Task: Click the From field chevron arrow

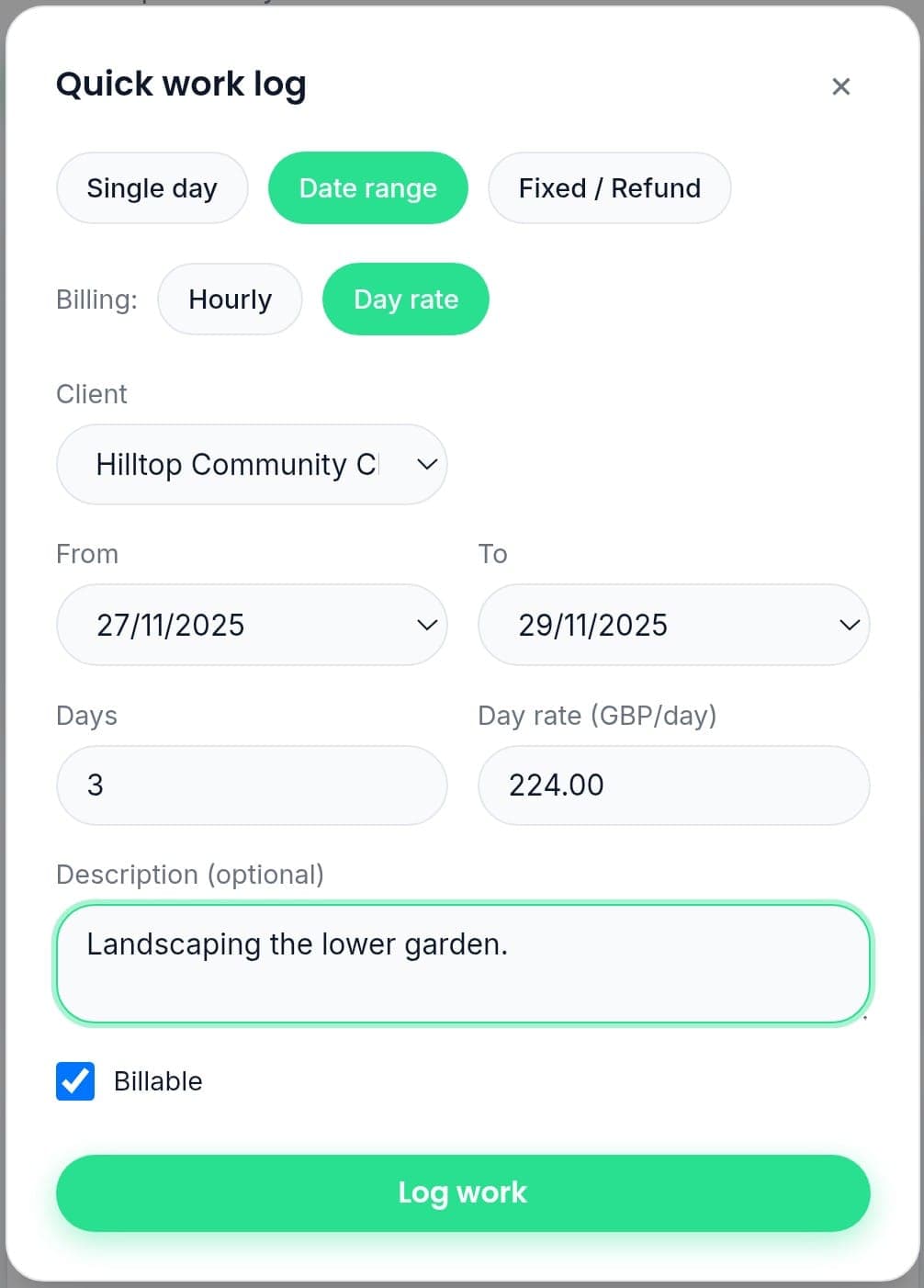Action: 425,625
